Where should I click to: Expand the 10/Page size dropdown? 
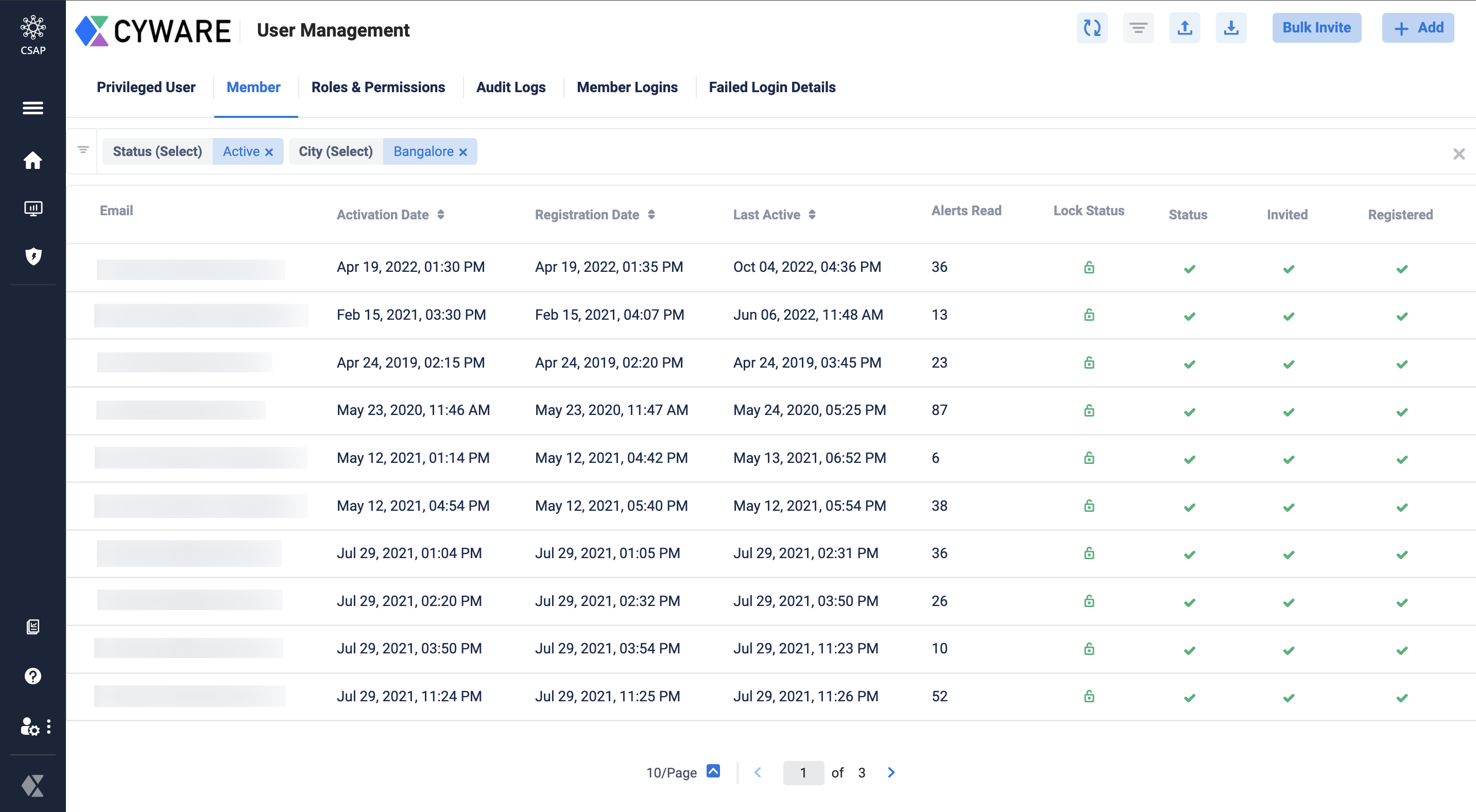coord(713,771)
